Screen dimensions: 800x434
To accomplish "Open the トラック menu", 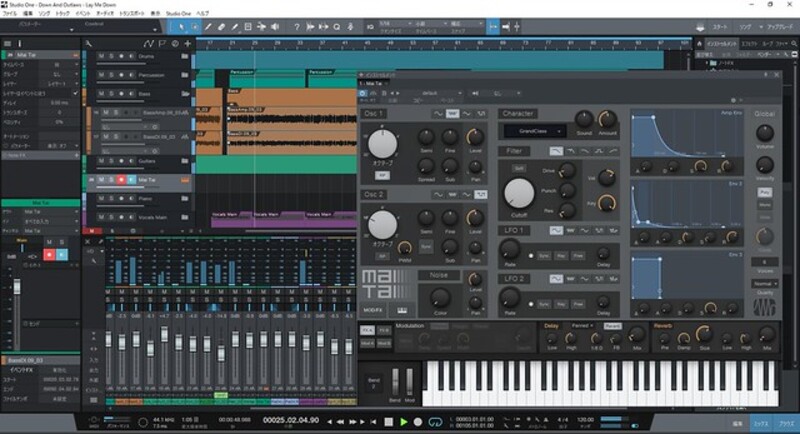I will click(x=63, y=13).
